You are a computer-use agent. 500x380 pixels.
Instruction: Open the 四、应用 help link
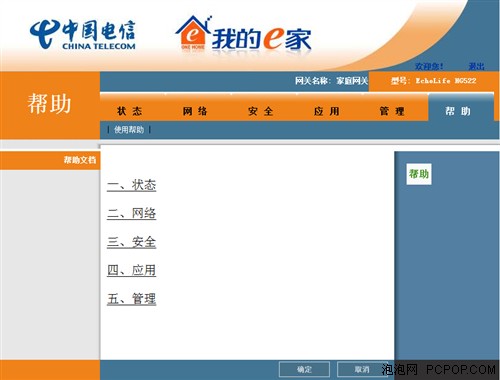pyautogui.click(x=131, y=270)
